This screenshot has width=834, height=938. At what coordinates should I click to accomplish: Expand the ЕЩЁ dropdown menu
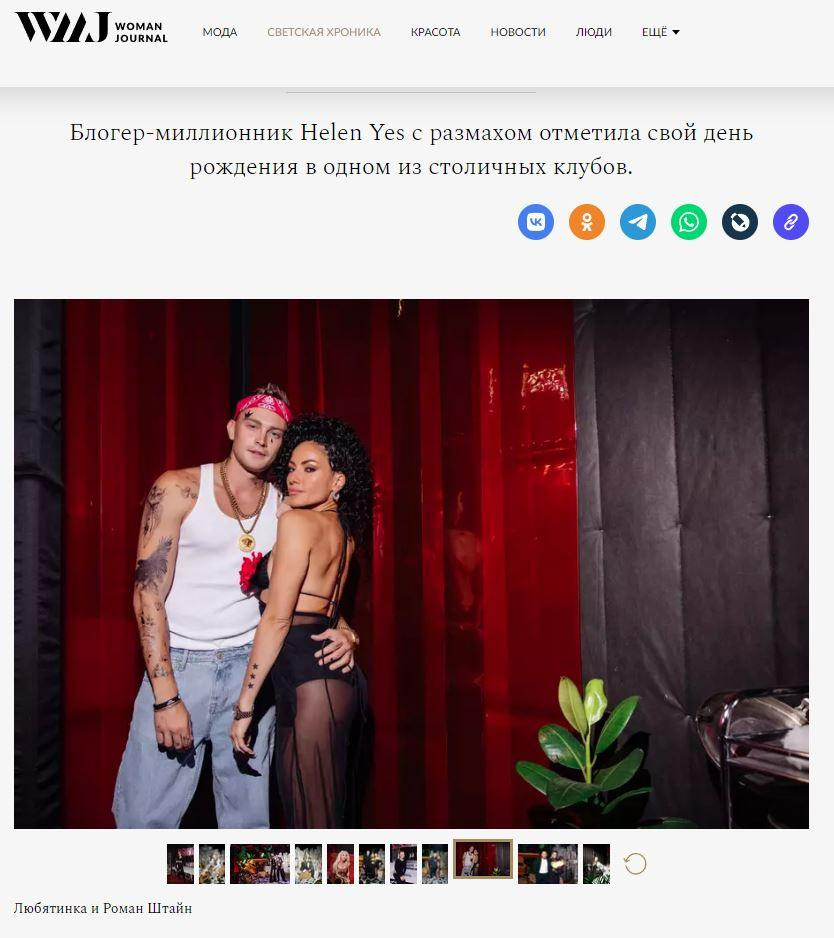[x=660, y=32]
